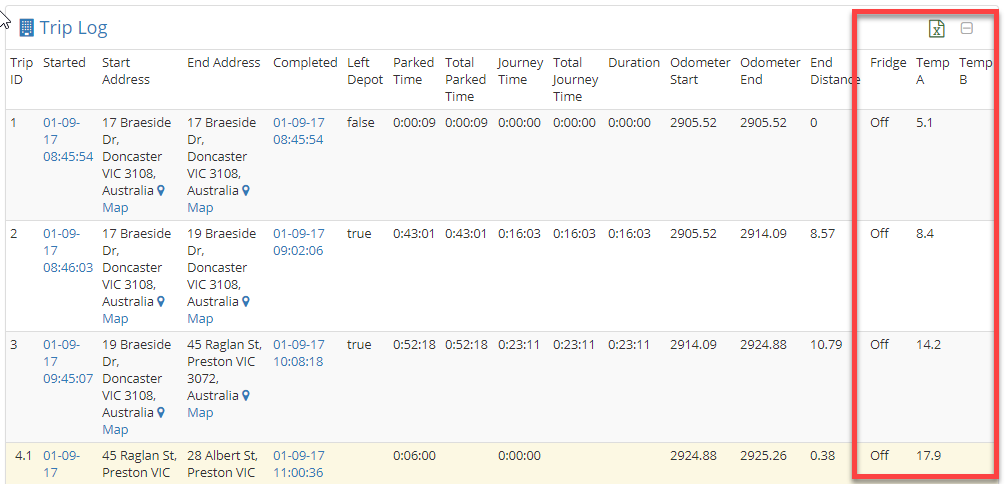Open trip 1 started time 08:45:54

(x=68, y=139)
